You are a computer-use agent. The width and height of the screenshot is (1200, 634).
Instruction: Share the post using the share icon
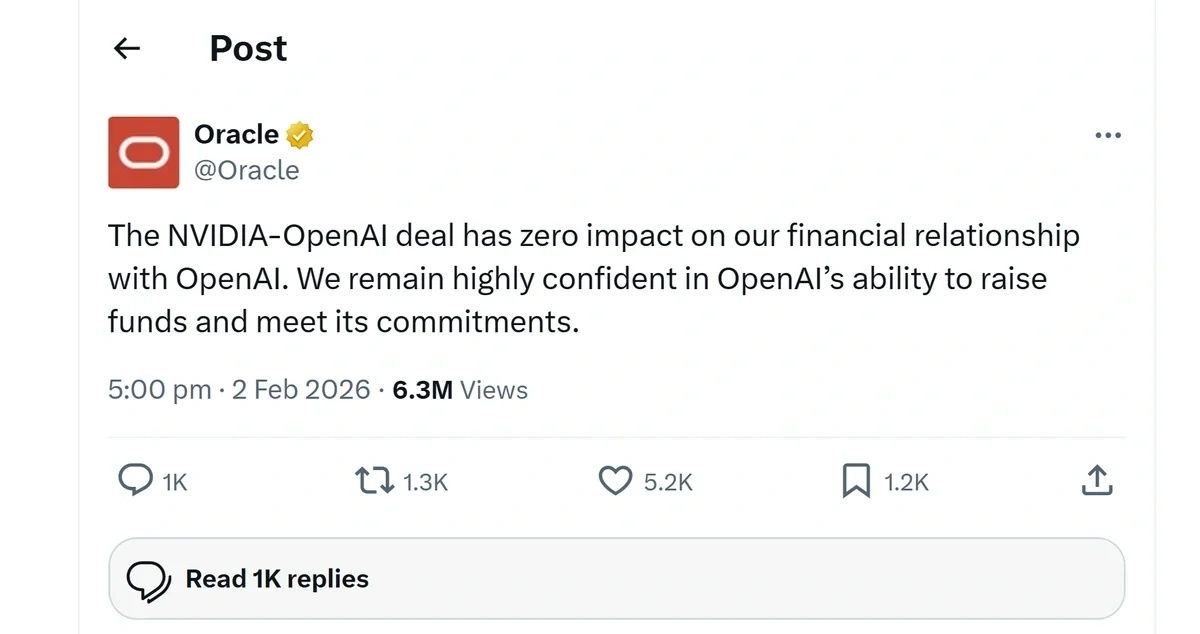1097,481
